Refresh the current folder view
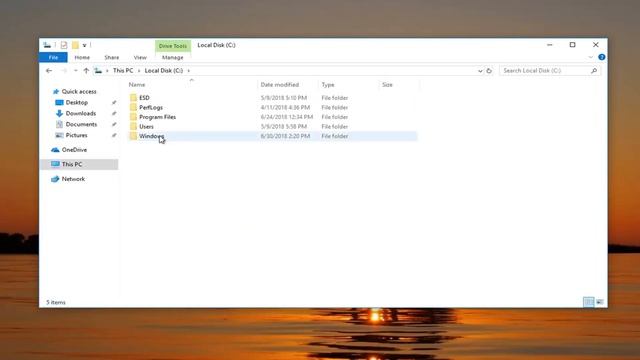The image size is (640, 360). (489, 71)
